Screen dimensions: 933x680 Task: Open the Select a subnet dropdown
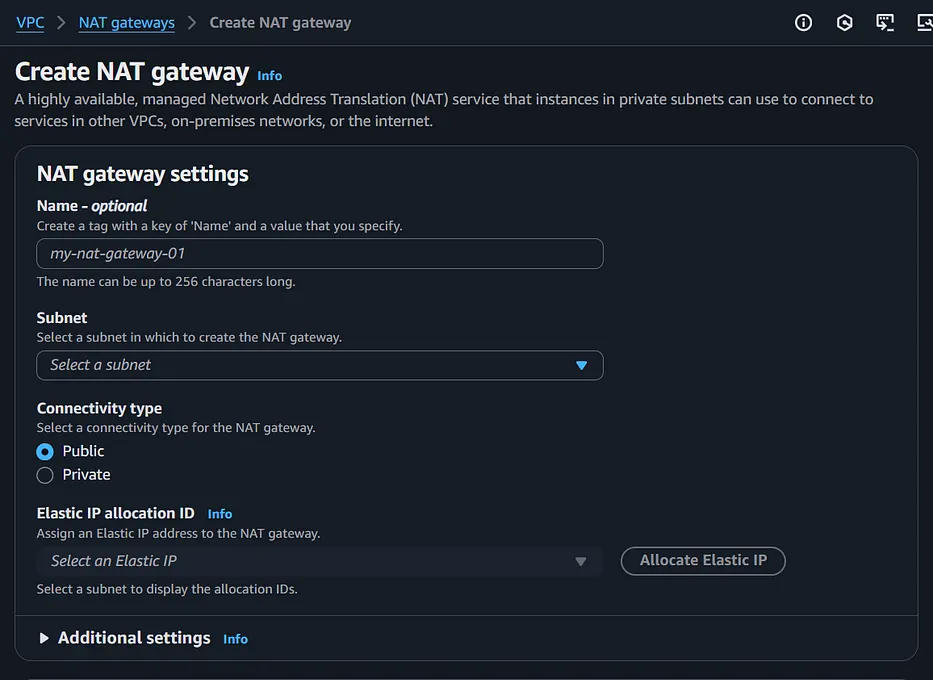point(320,365)
